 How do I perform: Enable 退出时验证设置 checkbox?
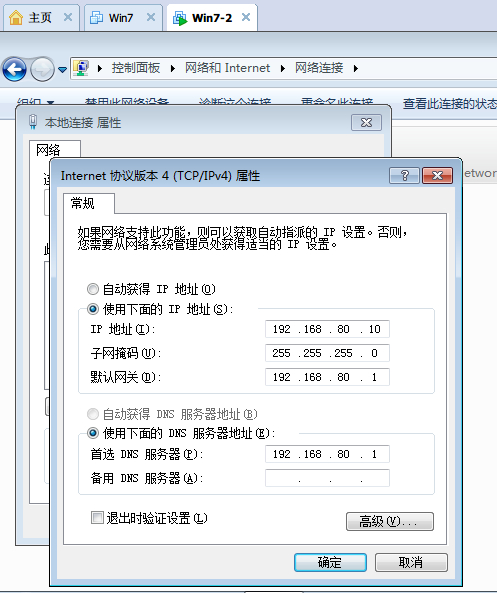click(x=97, y=517)
